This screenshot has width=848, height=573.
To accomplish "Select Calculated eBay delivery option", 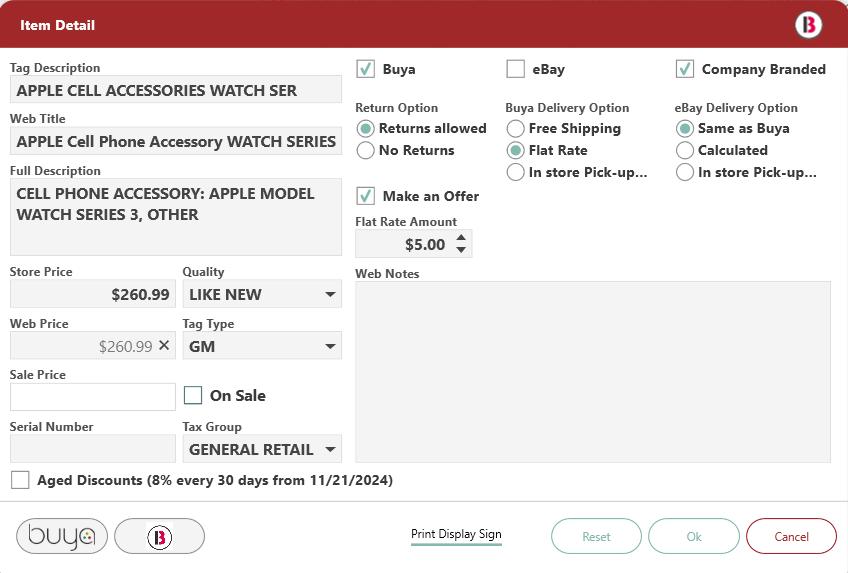I will click(685, 150).
